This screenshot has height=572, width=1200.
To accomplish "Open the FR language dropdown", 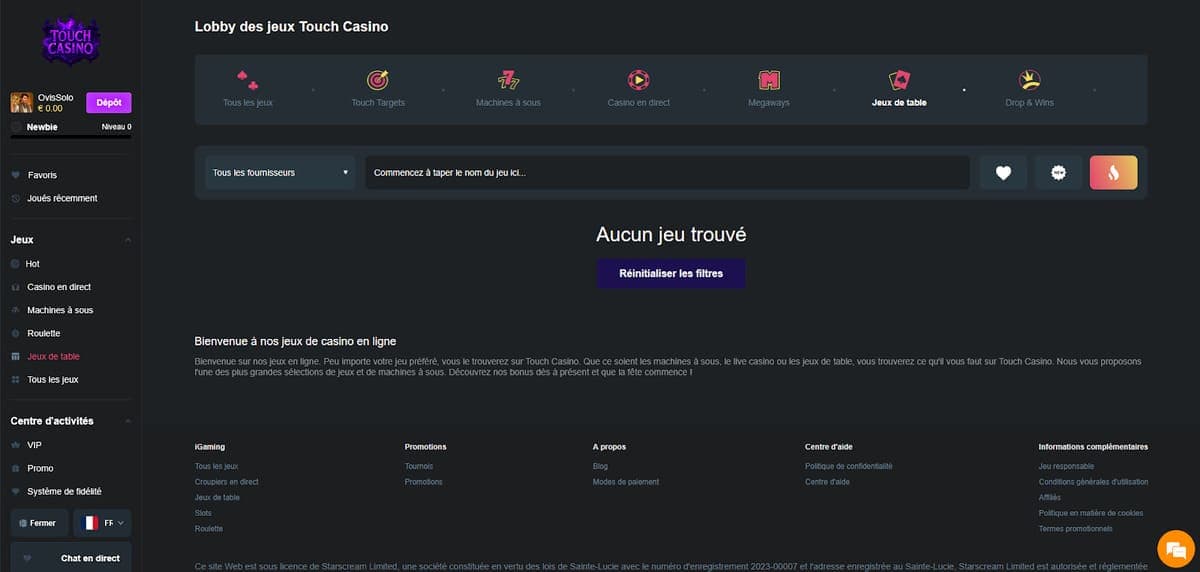I will (x=103, y=523).
